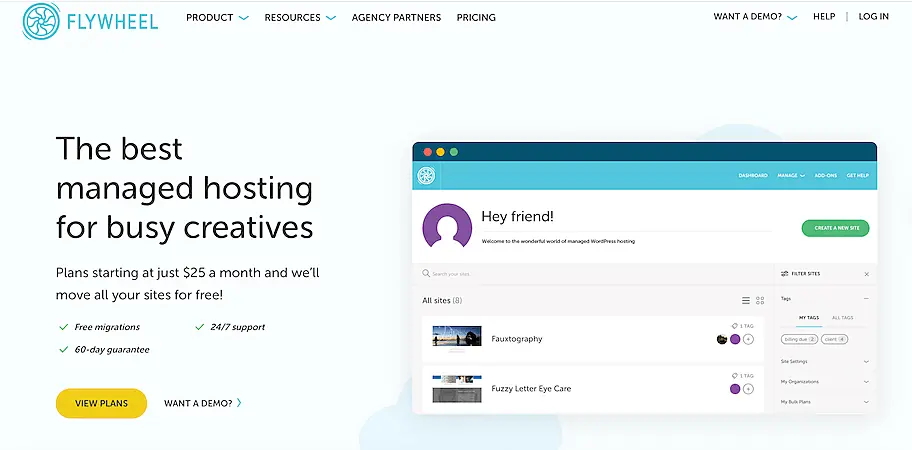The width and height of the screenshot is (912, 450).
Task: Expand the Want a Demo? header dropdown
Action: pyautogui.click(x=755, y=17)
